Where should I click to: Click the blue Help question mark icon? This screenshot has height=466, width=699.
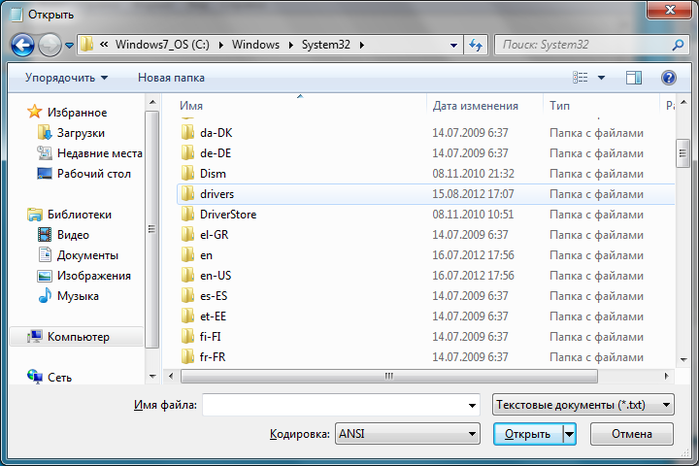tap(668, 78)
